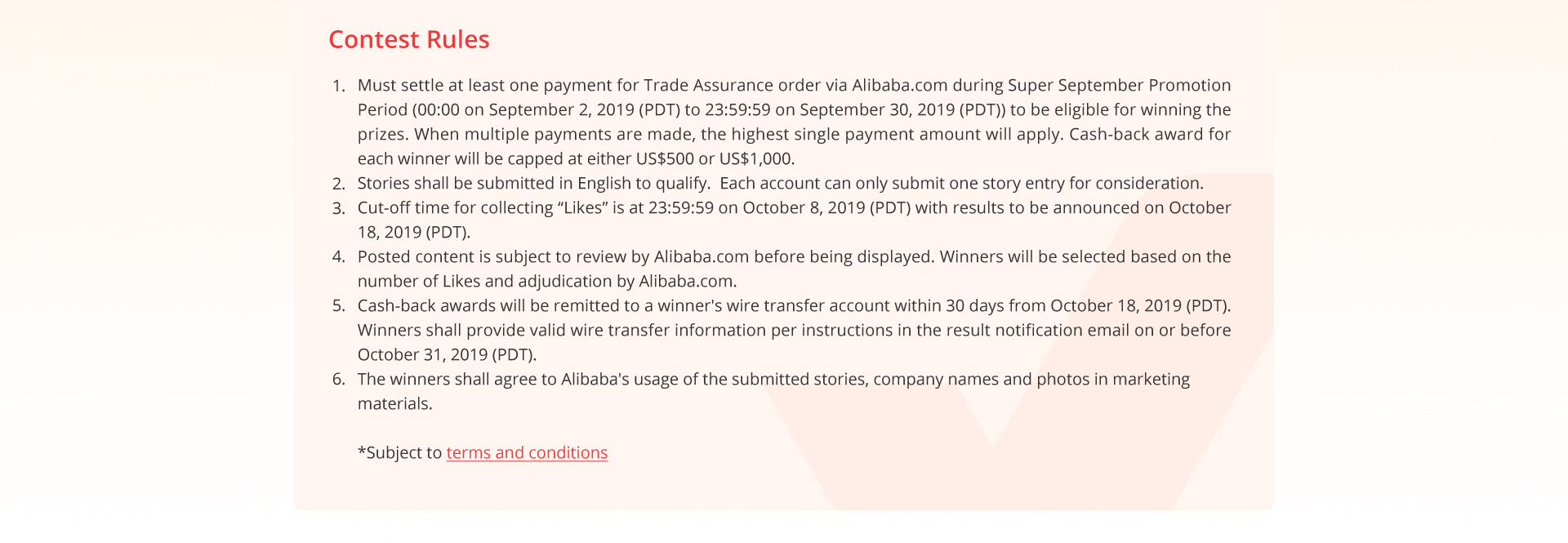Click the list number 1 marker
Viewport: 1568px width, 543px height.
point(339,86)
